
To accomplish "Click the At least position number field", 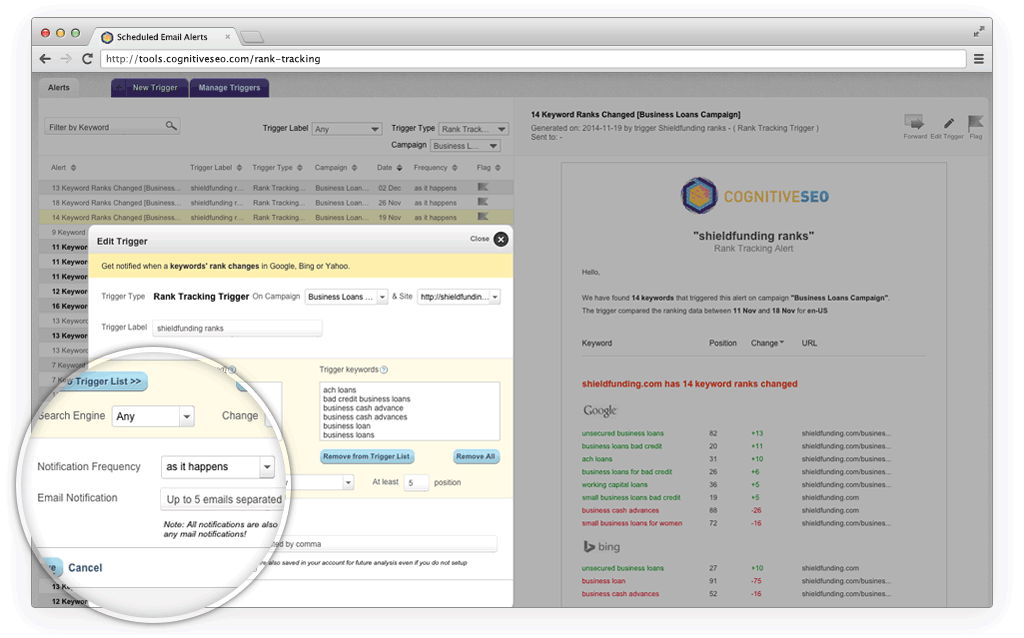I will (416, 483).
